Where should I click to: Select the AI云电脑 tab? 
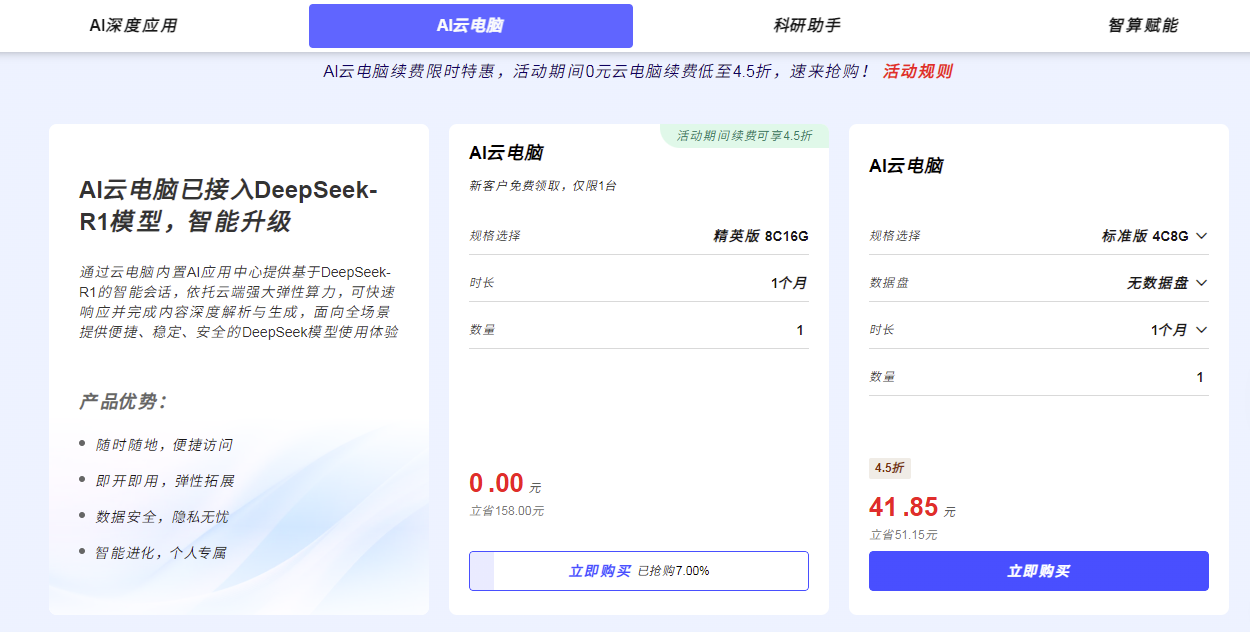coord(471,26)
